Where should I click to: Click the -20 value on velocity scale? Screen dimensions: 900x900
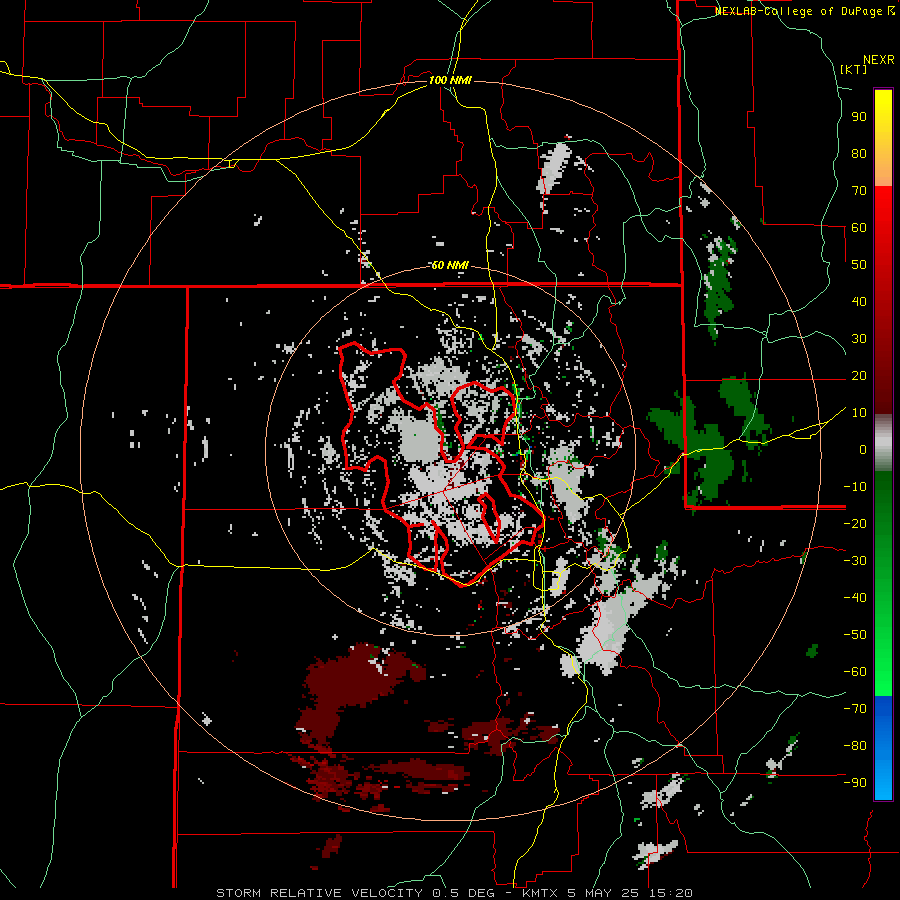(x=855, y=523)
